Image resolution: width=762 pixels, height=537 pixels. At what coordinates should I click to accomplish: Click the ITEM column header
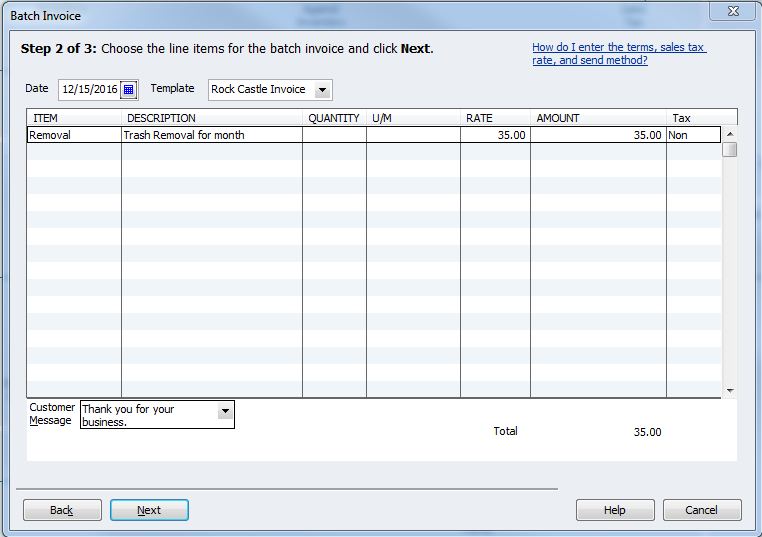[73, 118]
